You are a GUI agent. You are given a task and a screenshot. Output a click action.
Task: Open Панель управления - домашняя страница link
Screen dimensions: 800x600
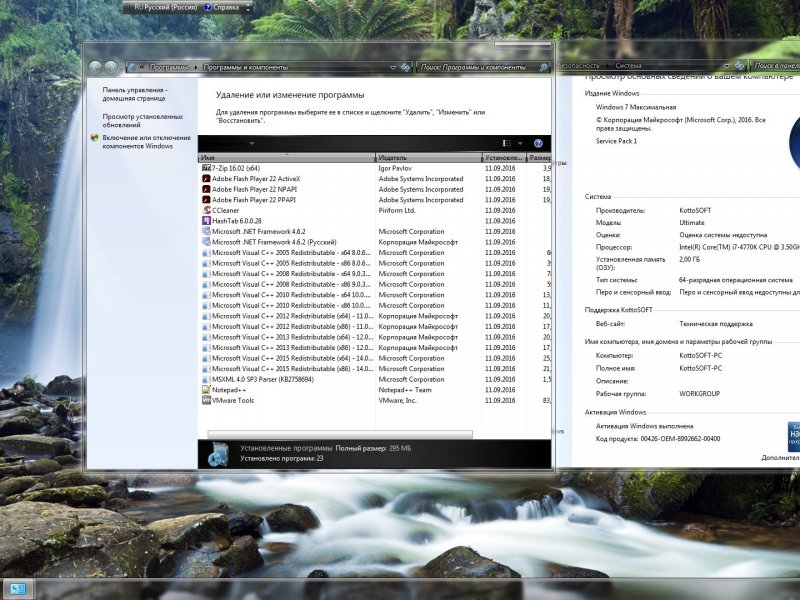[x=135, y=94]
